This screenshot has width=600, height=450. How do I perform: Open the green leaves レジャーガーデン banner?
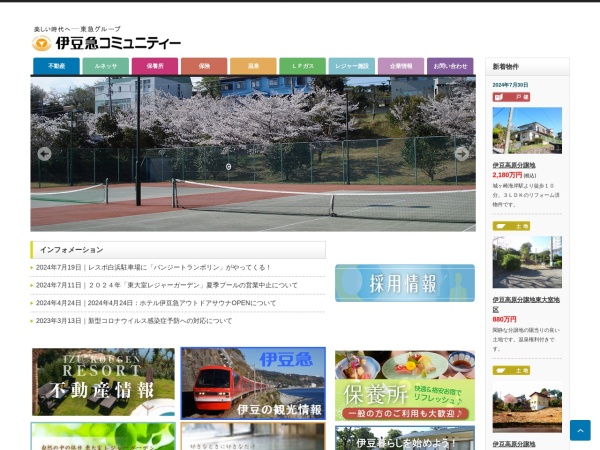pyautogui.click(x=103, y=436)
